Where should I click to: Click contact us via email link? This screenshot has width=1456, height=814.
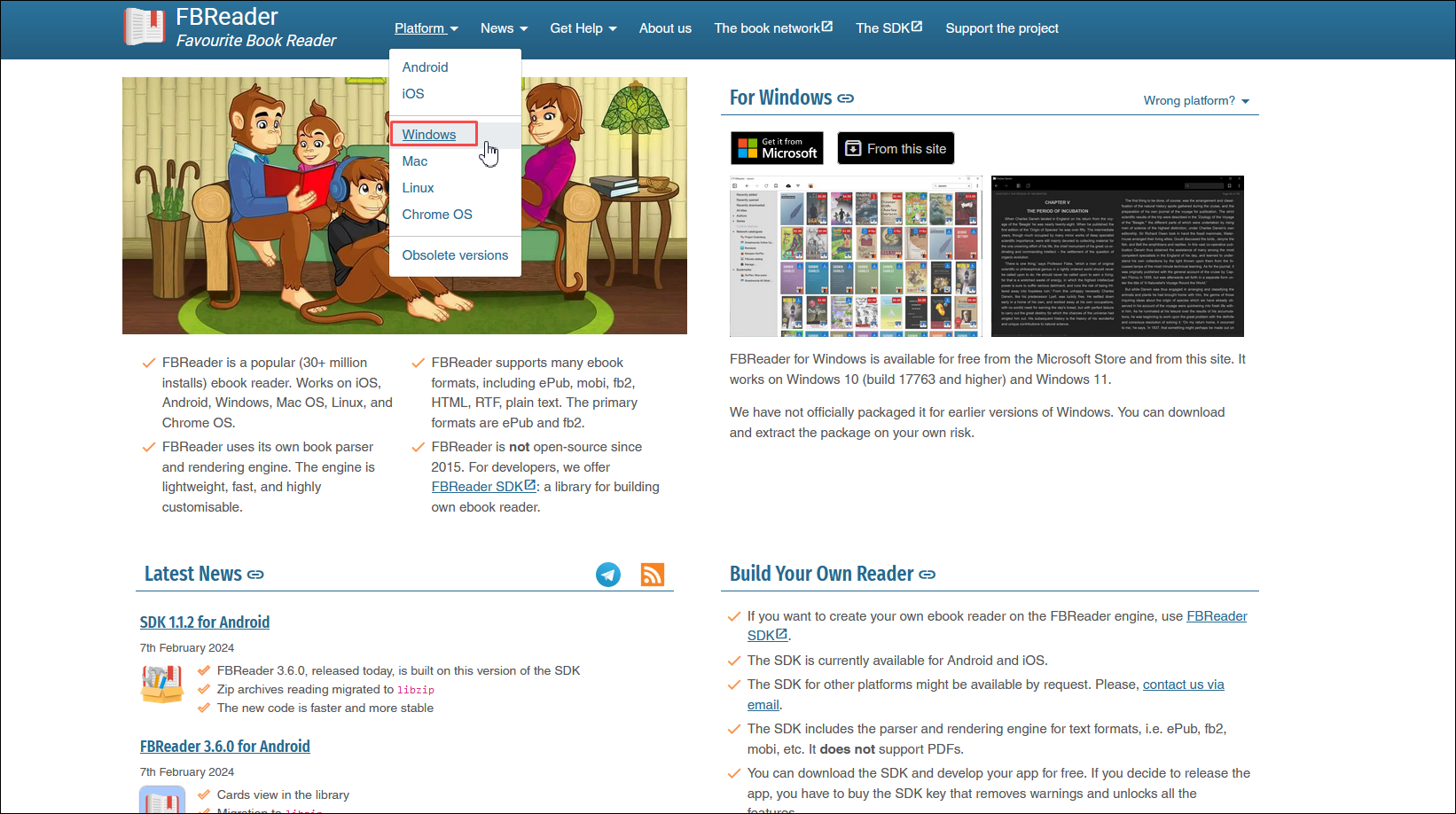point(1184,685)
